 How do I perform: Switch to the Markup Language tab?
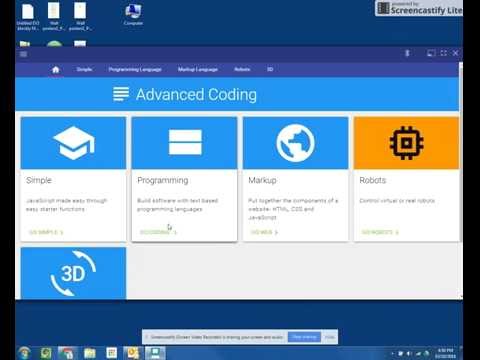pos(198,69)
